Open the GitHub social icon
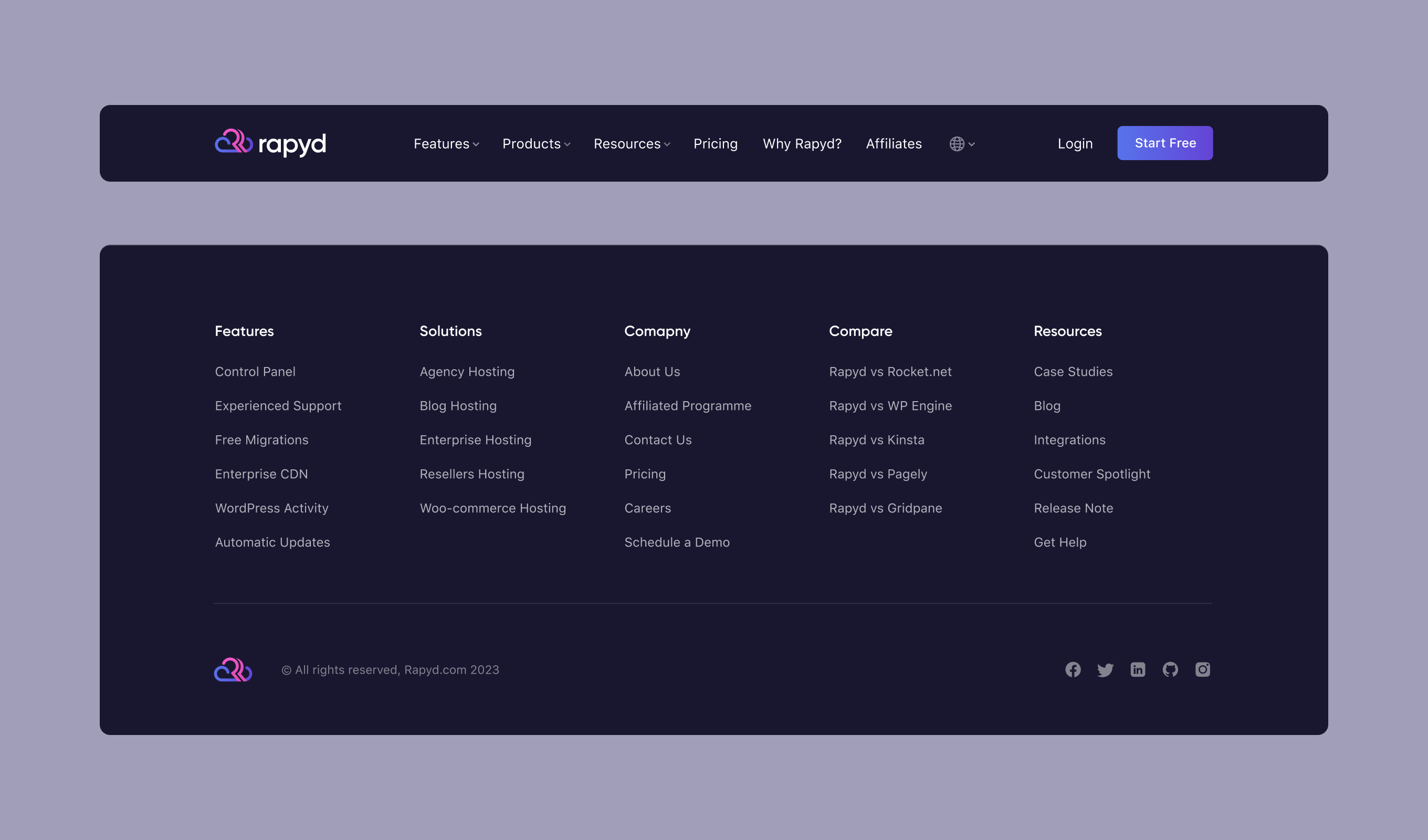 point(1170,669)
